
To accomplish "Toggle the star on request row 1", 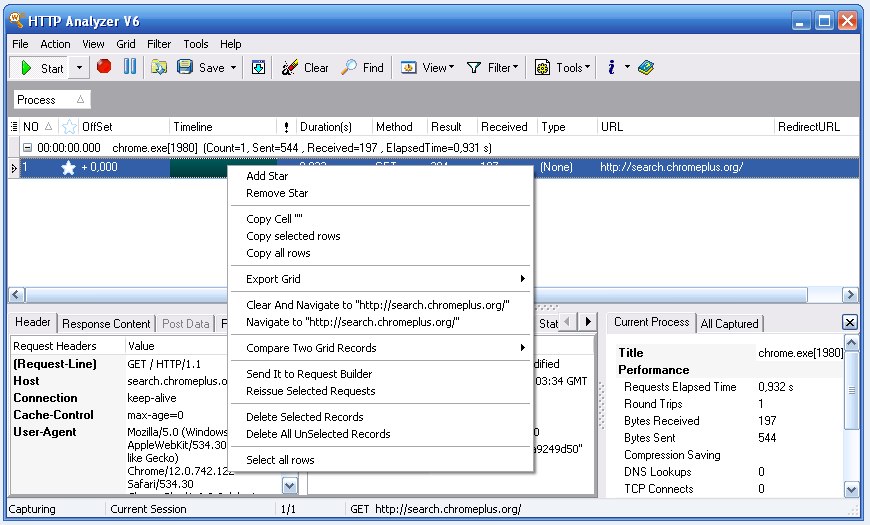I will tap(68, 167).
